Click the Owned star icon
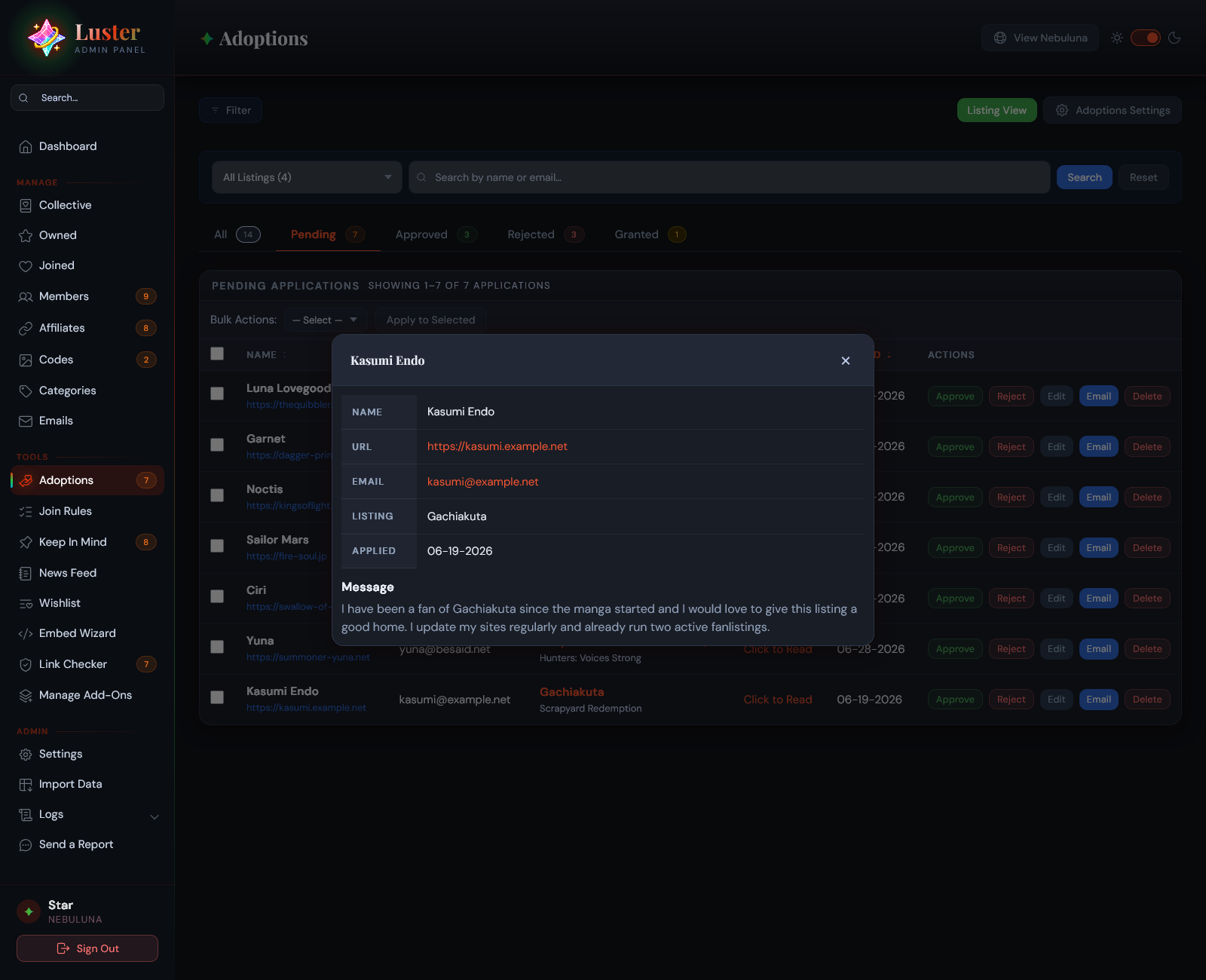This screenshot has width=1206, height=980. coord(26,236)
